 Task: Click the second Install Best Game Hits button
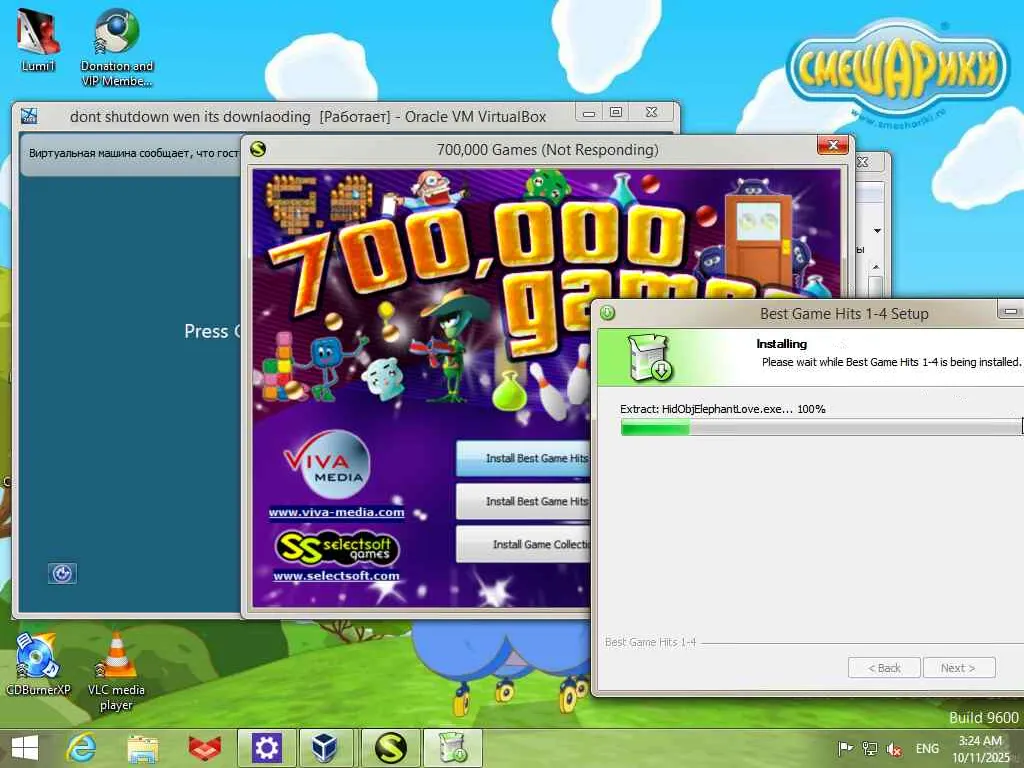click(x=524, y=502)
